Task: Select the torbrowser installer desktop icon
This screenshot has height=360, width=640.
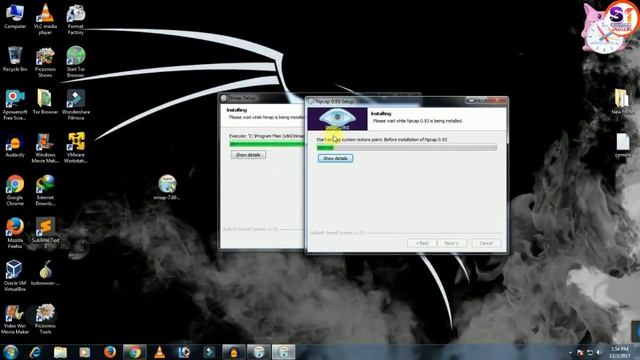Action: click(x=45, y=273)
